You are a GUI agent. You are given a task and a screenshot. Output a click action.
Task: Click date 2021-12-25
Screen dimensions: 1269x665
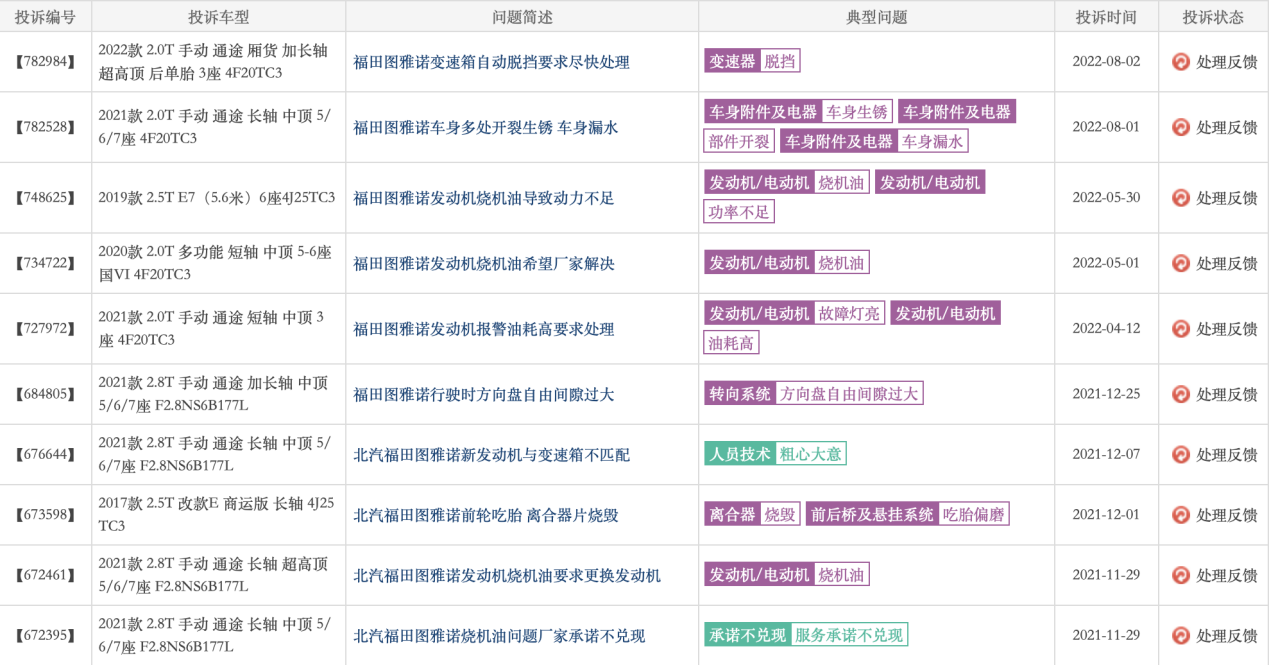pos(1106,394)
